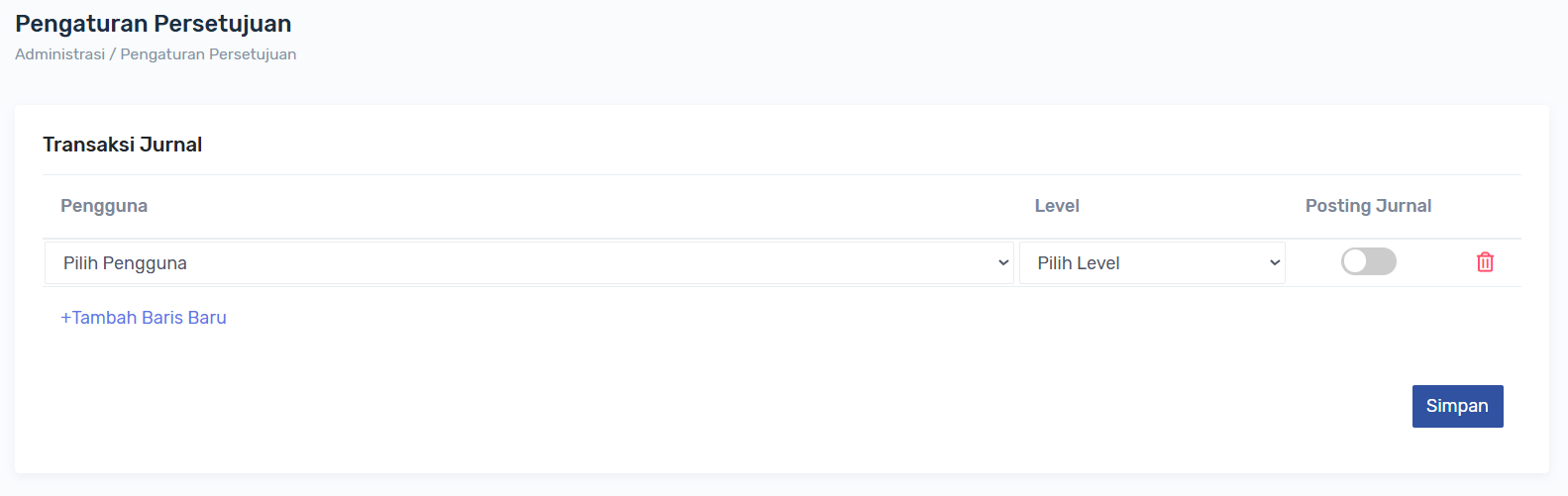Image resolution: width=1568 pixels, height=496 pixels.
Task: Click the chevron arrow of the Level select
Action: 1275,263
